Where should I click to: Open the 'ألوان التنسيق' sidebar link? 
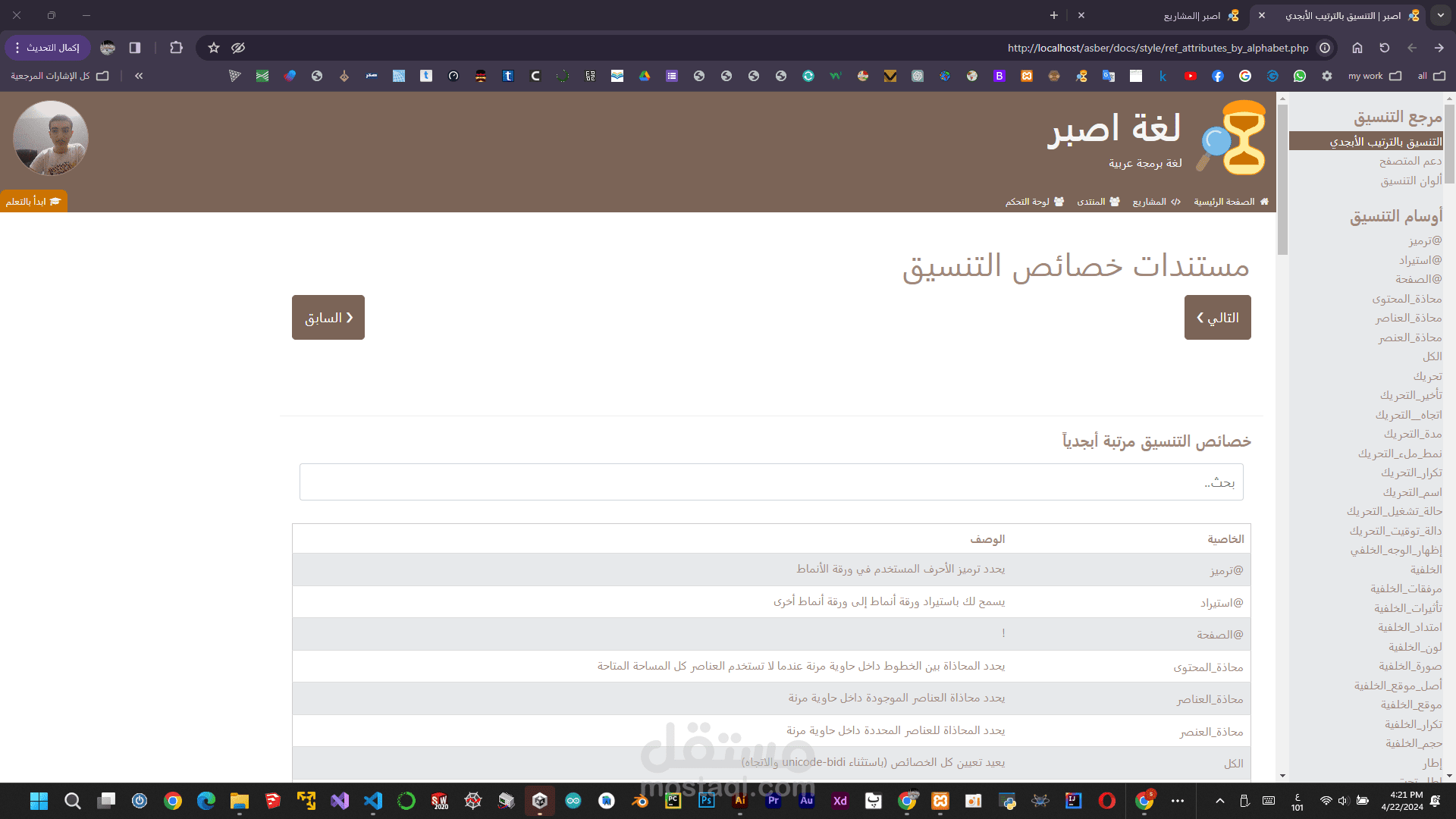tap(1410, 180)
